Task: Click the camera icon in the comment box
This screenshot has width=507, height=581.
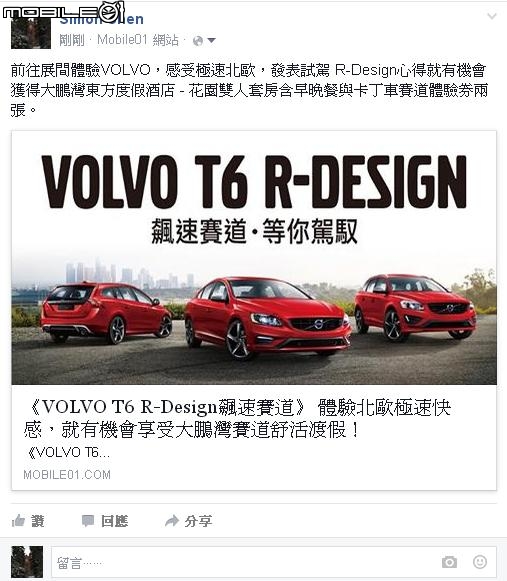Action: pos(450,562)
